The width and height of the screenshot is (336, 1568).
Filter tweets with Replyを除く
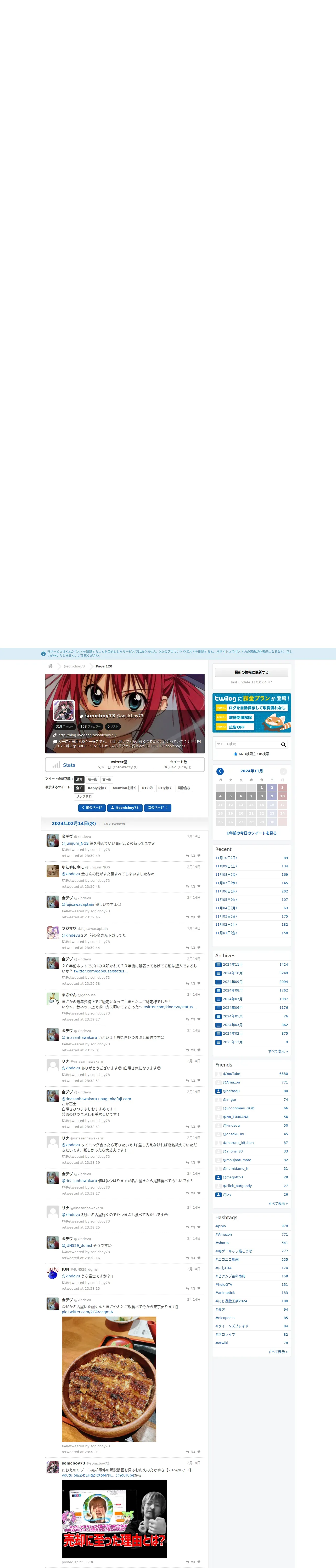[x=98, y=788]
